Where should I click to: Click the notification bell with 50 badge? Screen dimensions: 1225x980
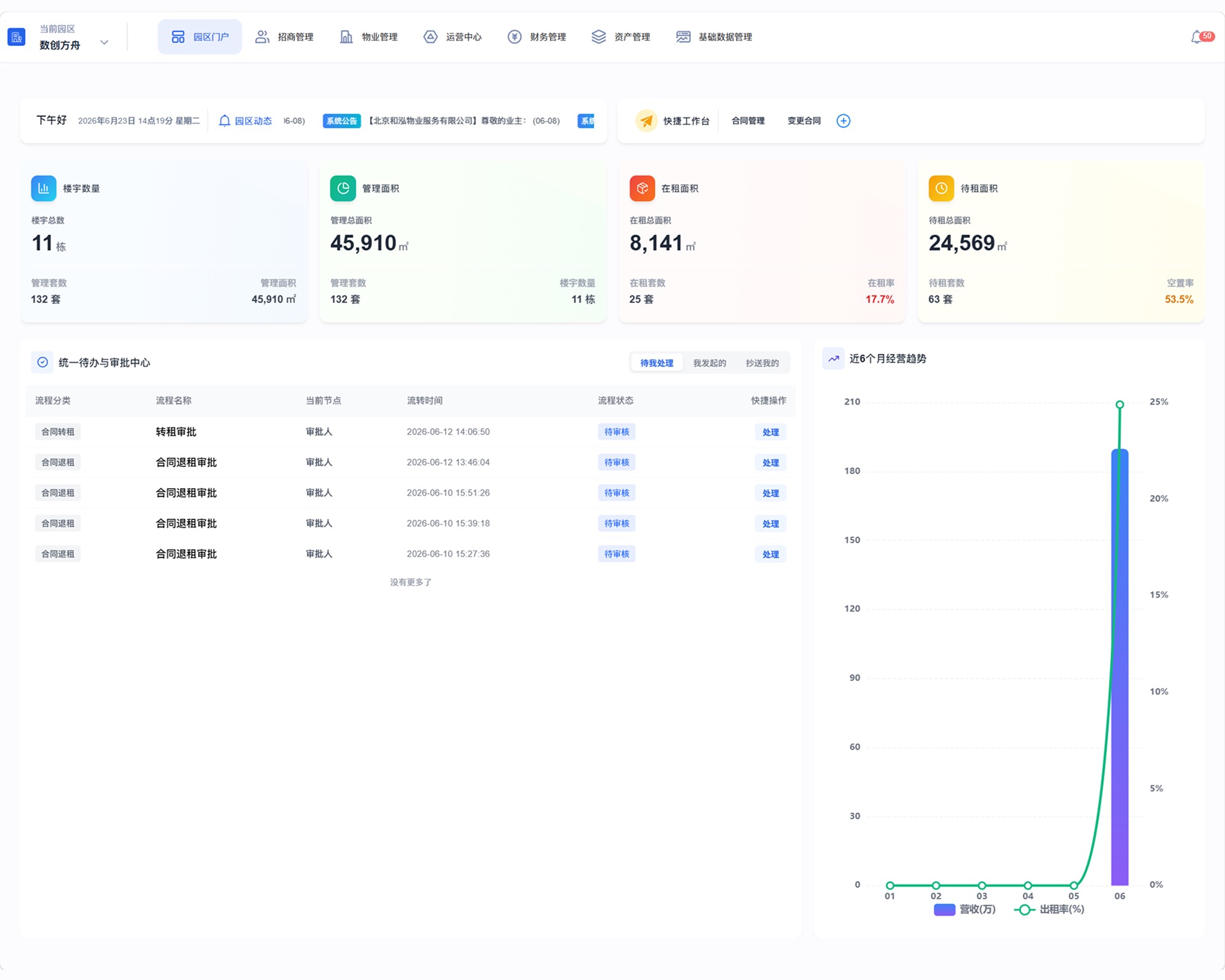click(1201, 37)
